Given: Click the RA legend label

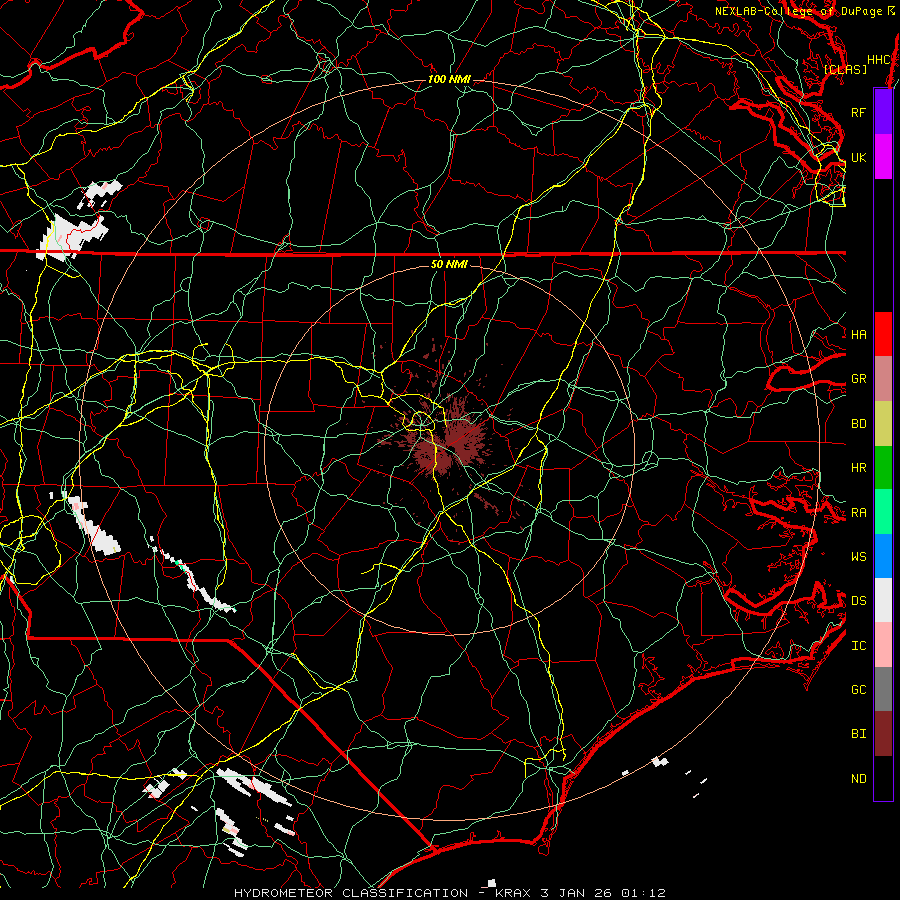Looking at the screenshot, I should coord(858,513).
